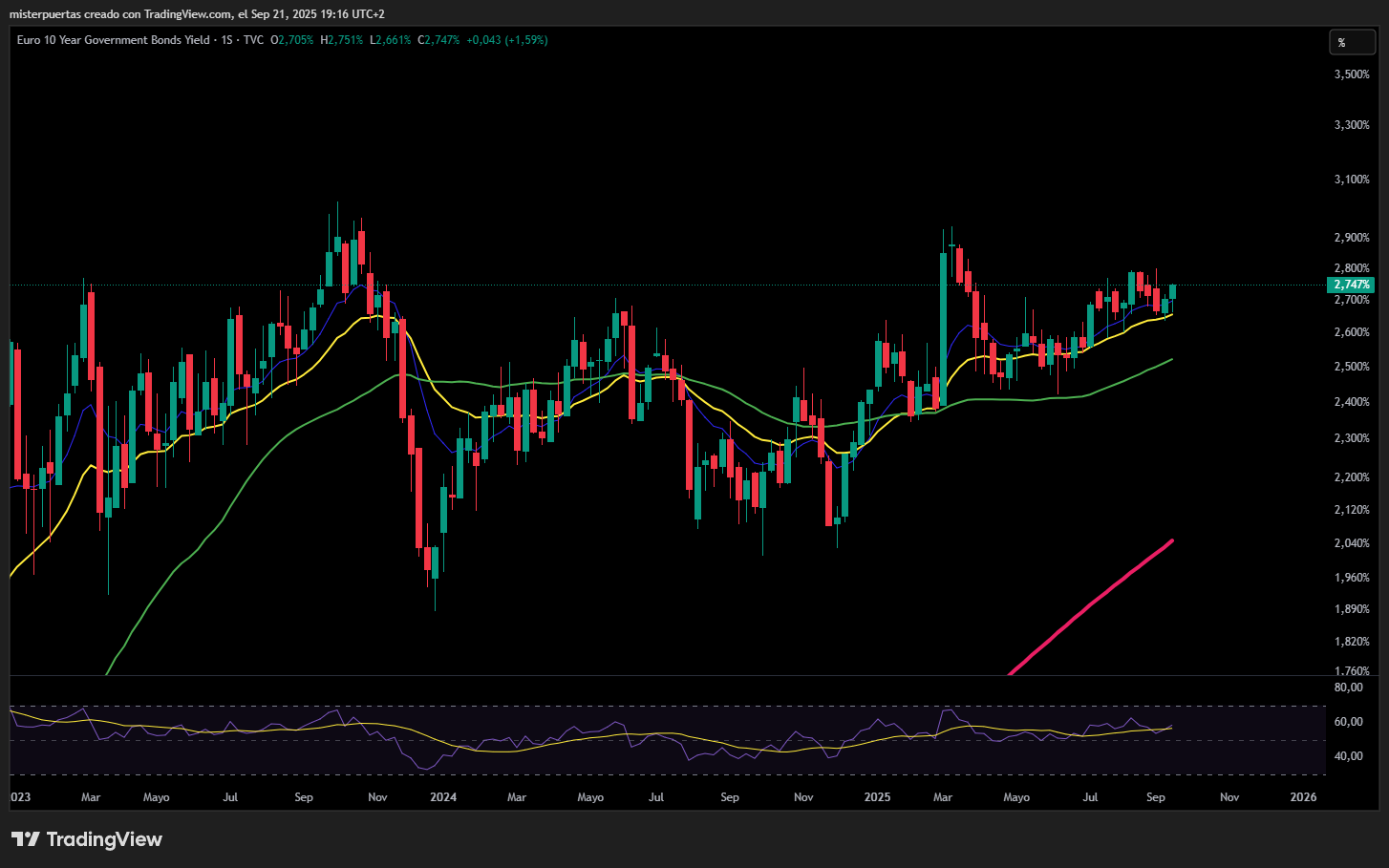Click the 1,820% price axis label
Image resolution: width=1389 pixels, height=868 pixels.
pos(1352,642)
